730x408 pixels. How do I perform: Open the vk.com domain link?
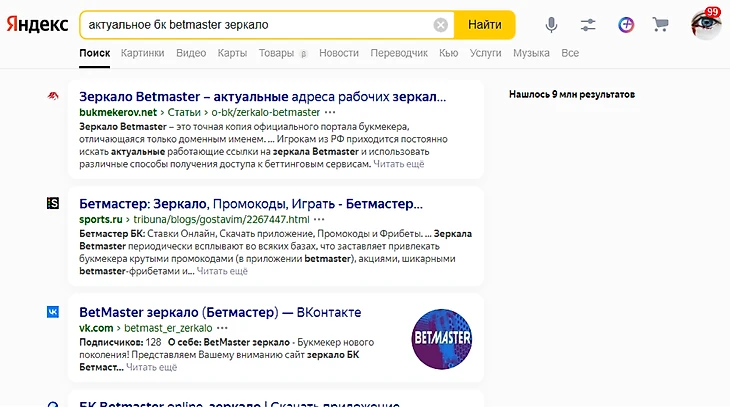tap(96, 328)
